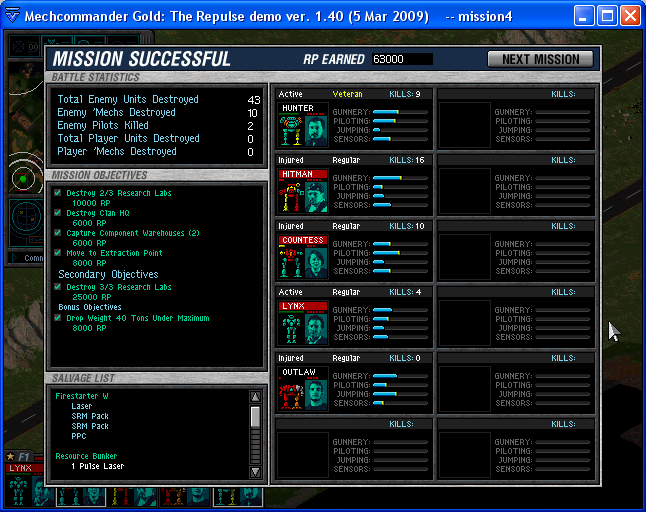Viewport: 646px width, 512px height.
Task: Click the 25000 RP reward text
Action: 91,297
